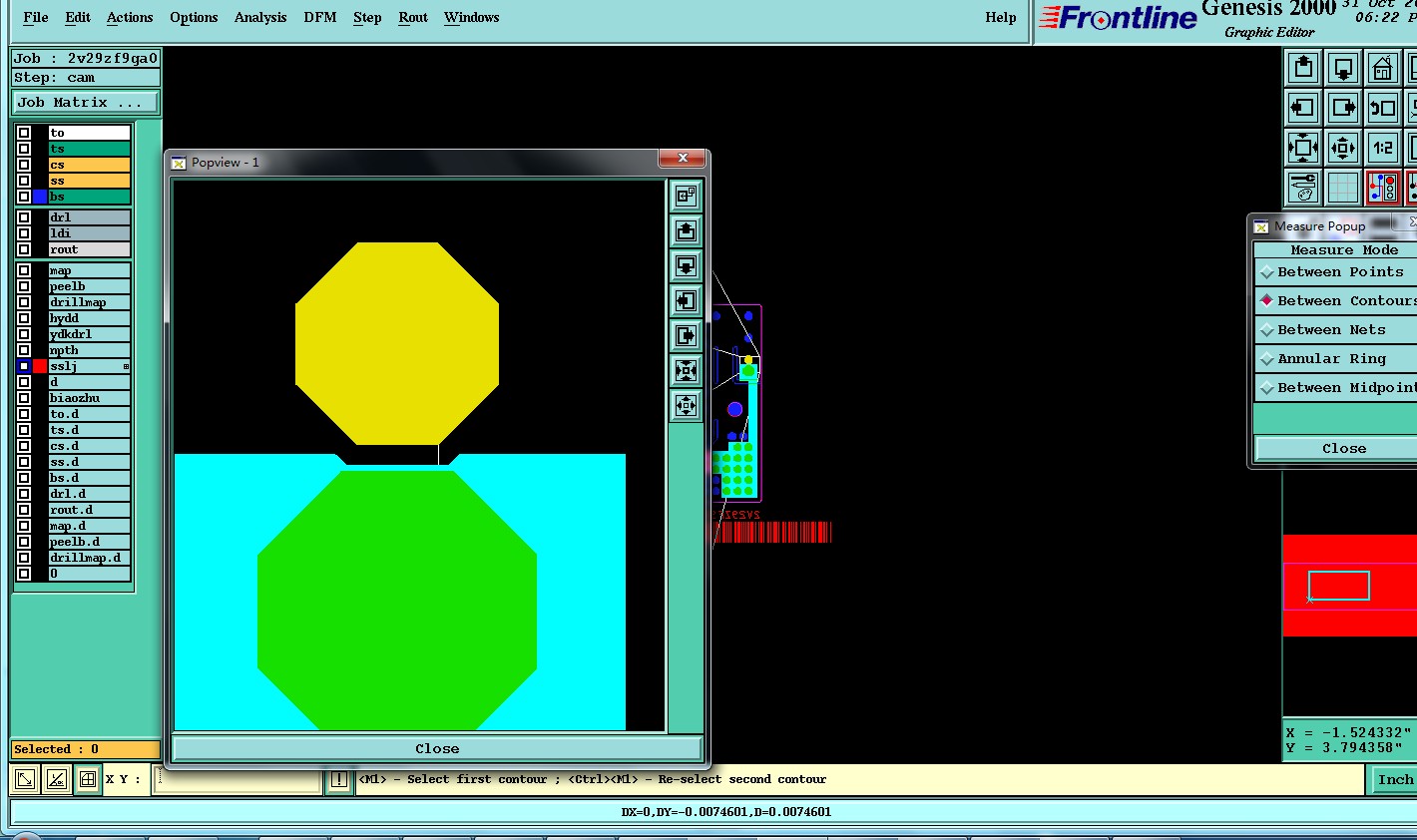Click the blue color swatch of 'bs' layer
1417x840 pixels.
(40, 197)
